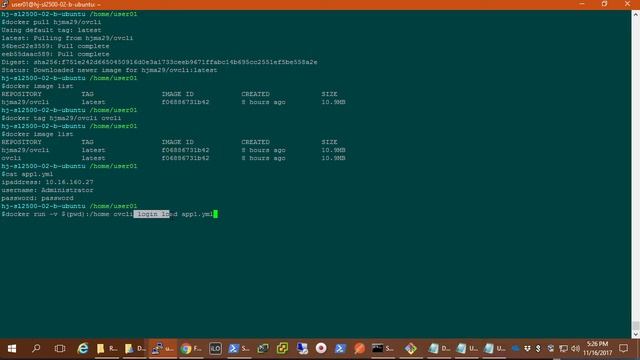
Task: Click 'latest: Pulling from hjma29/ovcli' line
Action: [67, 38]
